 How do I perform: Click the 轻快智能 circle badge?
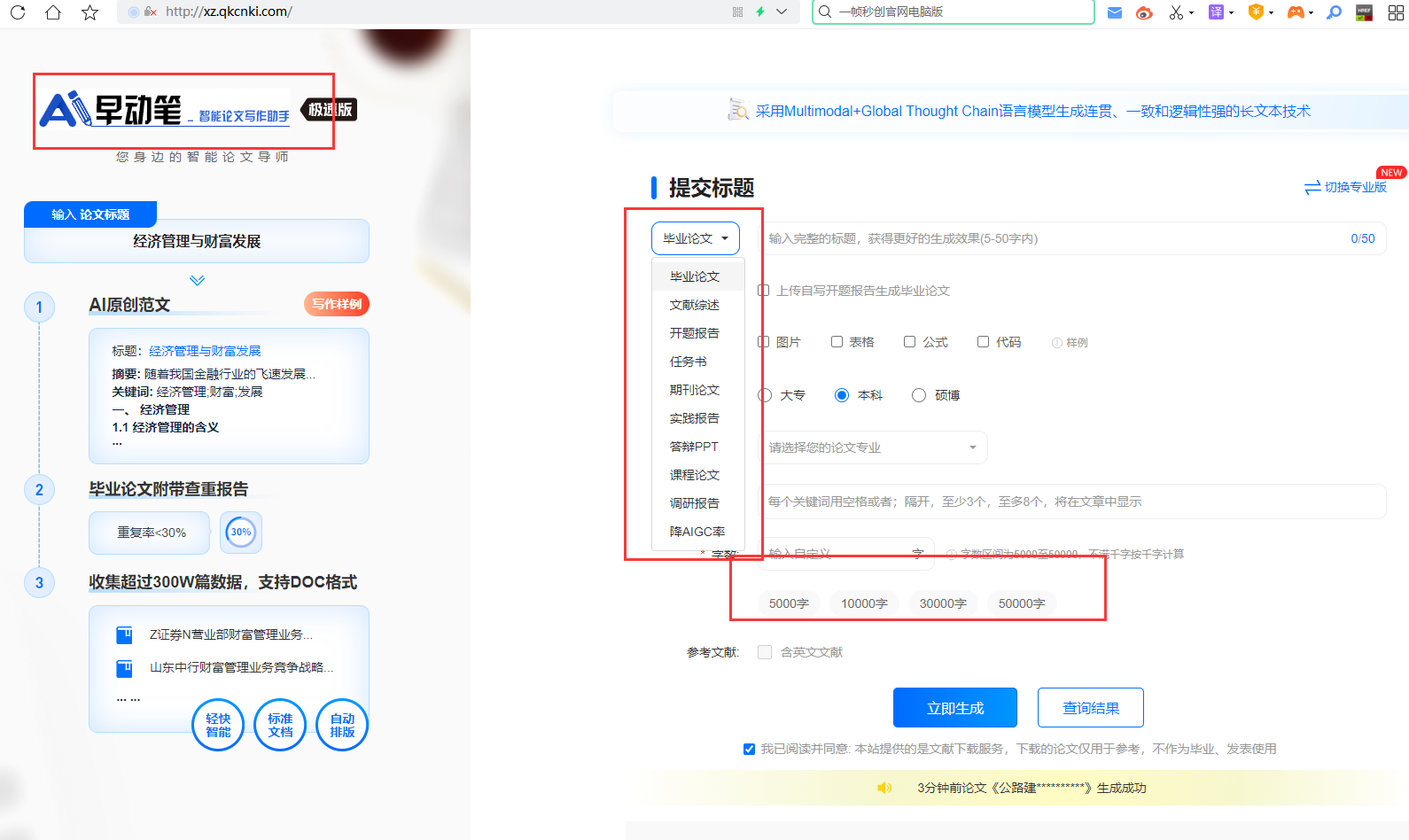tap(218, 725)
